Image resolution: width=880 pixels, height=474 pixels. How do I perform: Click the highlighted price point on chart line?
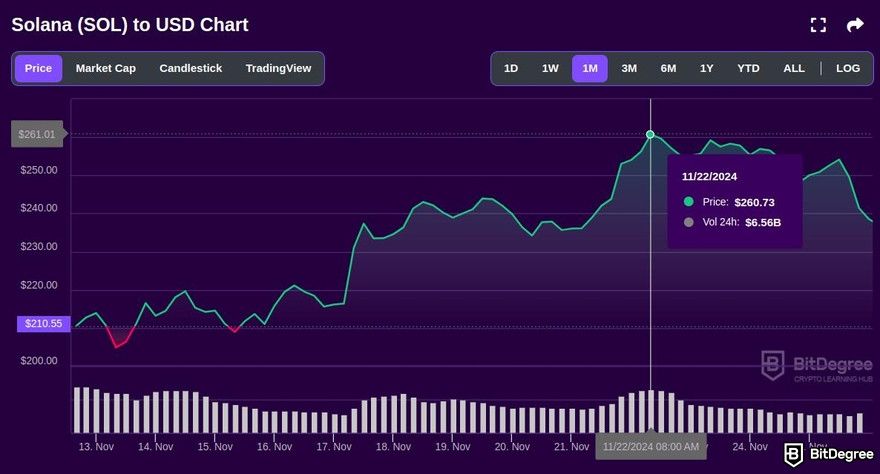click(650, 134)
